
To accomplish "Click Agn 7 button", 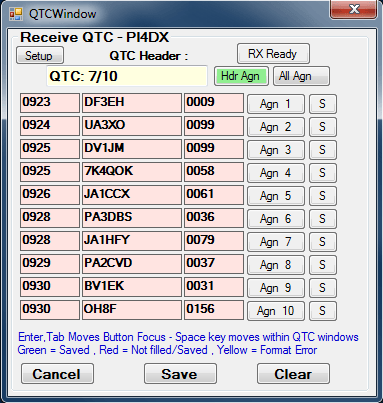I will tap(276, 242).
